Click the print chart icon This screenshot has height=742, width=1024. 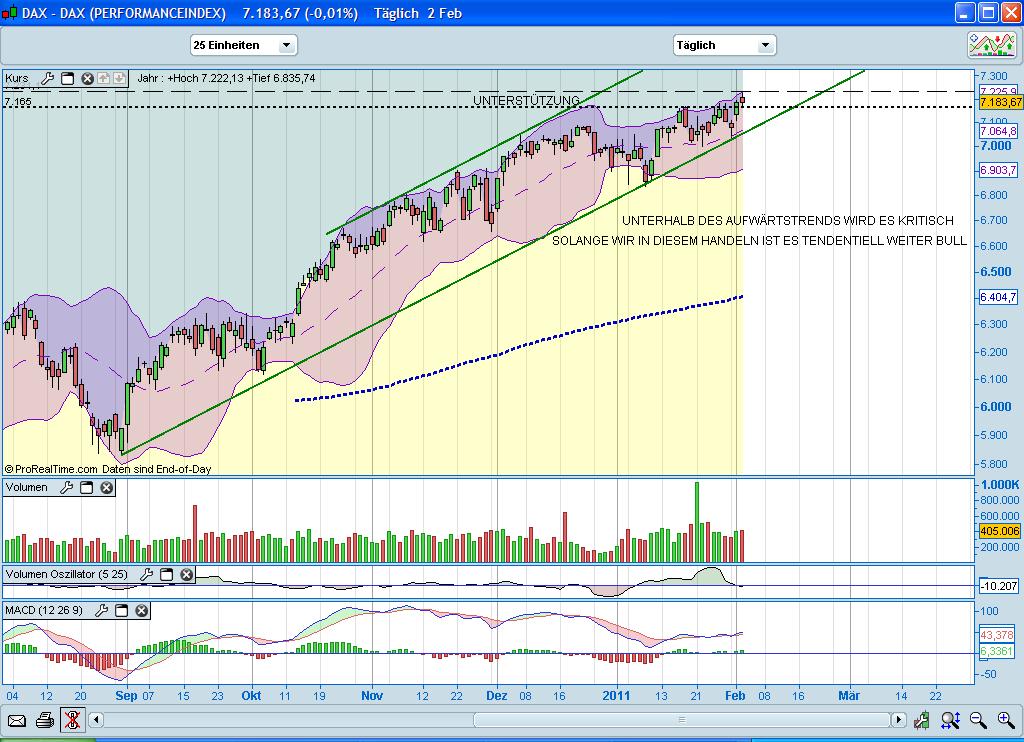pos(45,721)
